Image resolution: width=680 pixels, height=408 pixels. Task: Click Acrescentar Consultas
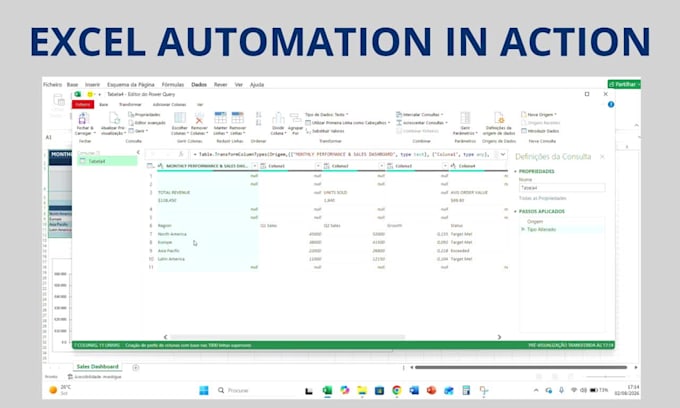pos(422,123)
